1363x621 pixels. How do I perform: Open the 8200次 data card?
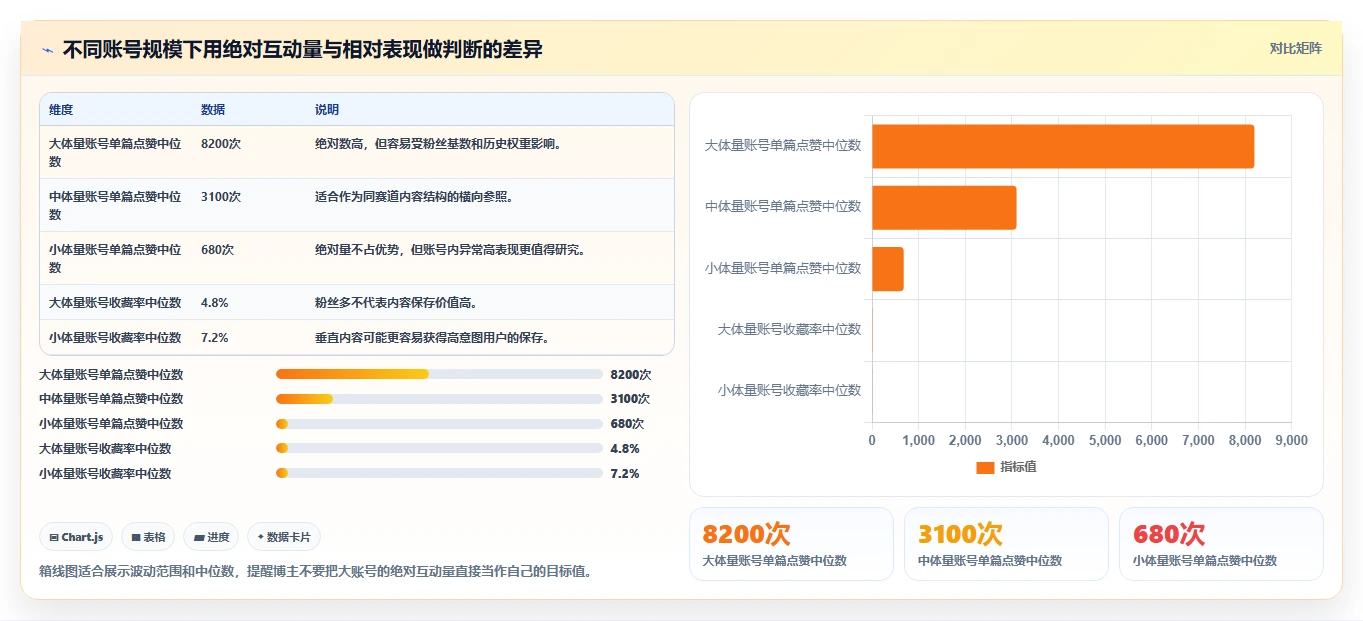coord(791,544)
